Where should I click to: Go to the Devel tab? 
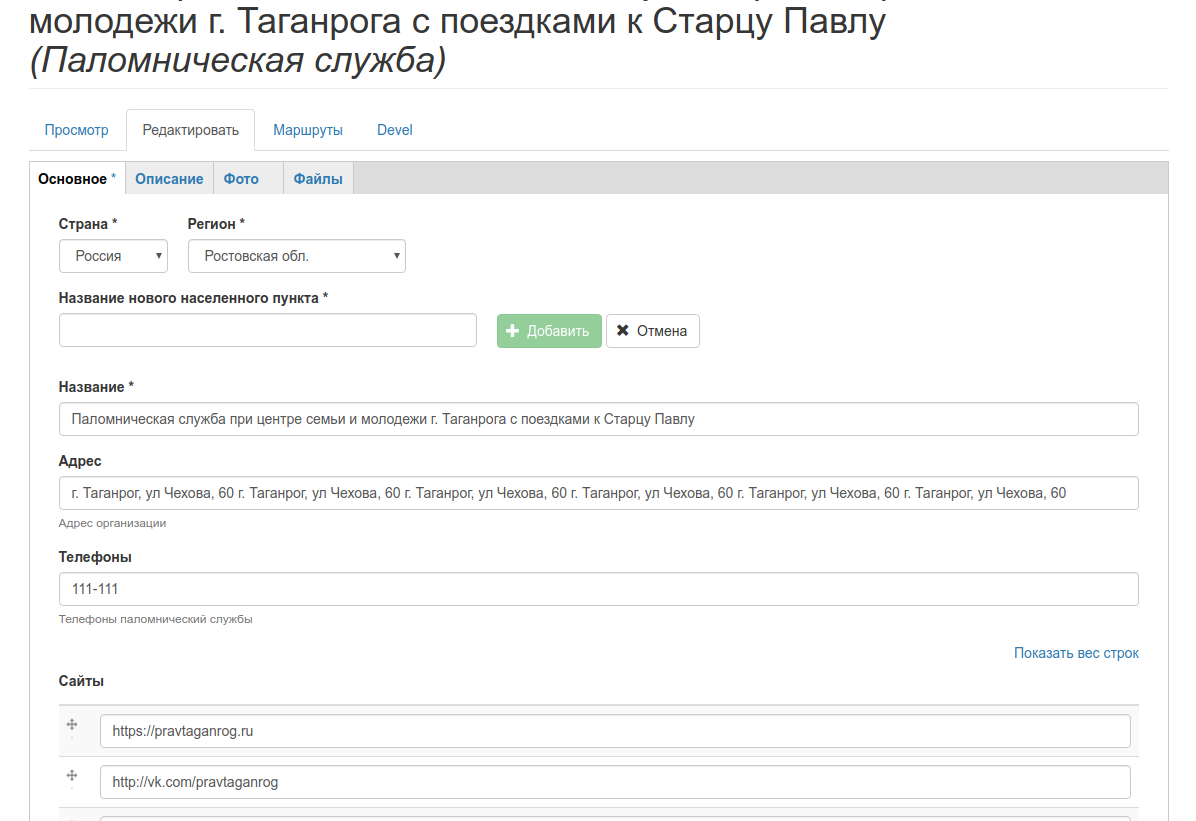(x=394, y=130)
